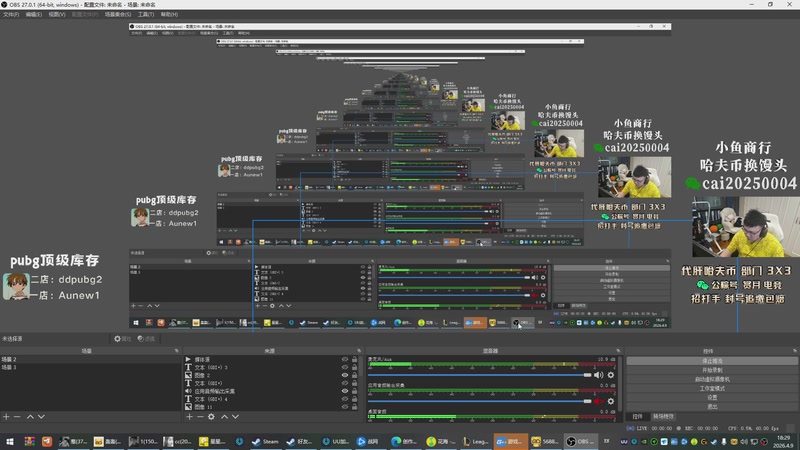This screenshot has height=450, width=800.
Task: Toggle visibility of 图像 11 source
Action: pos(345,407)
